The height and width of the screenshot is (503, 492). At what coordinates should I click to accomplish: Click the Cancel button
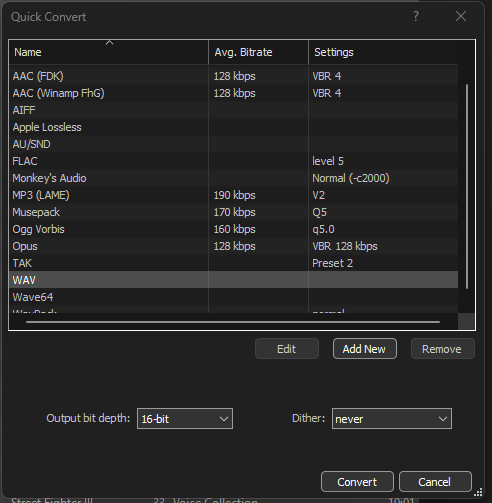pyautogui.click(x=435, y=482)
